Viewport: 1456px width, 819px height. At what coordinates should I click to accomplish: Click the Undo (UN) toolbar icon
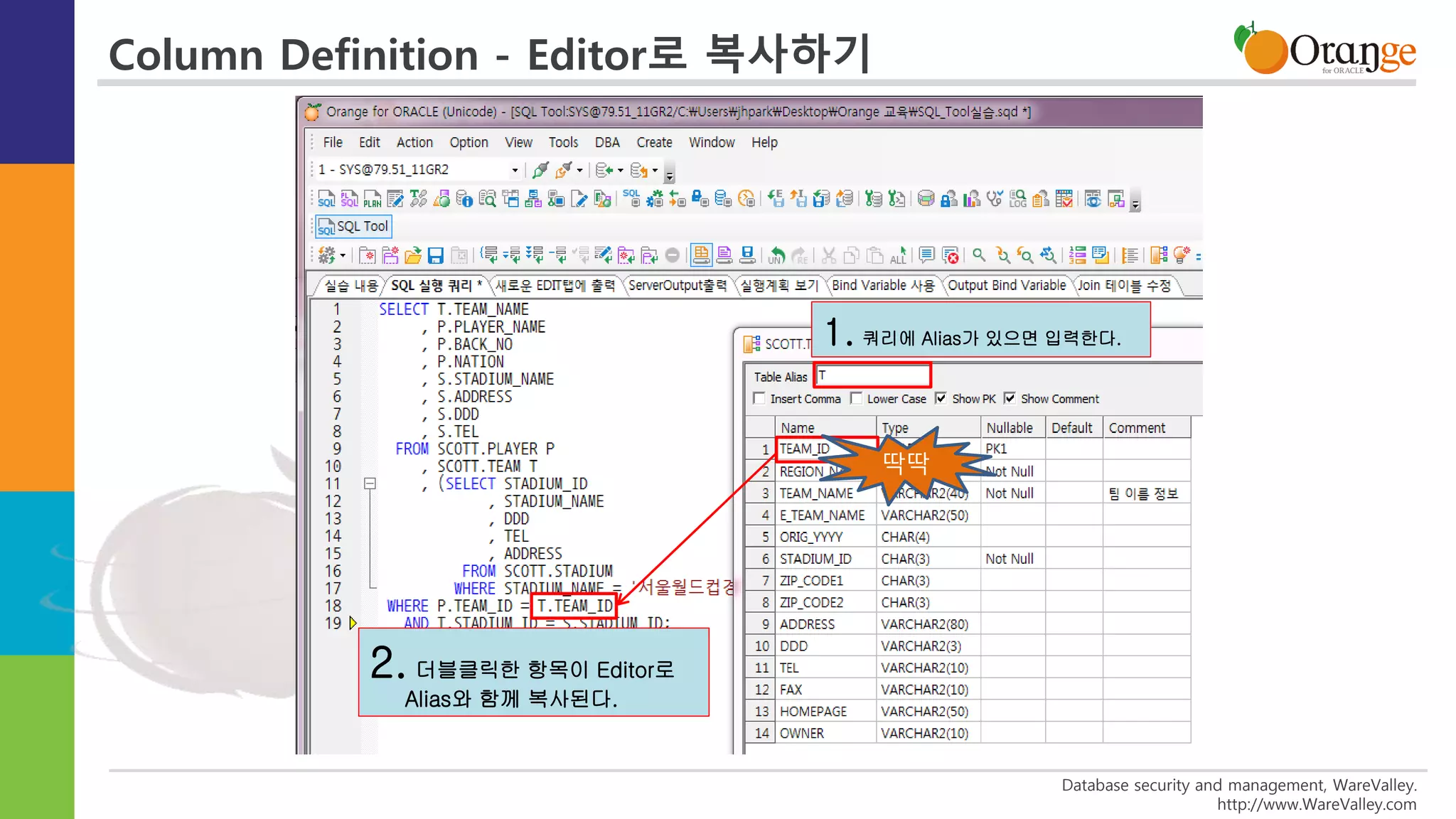pyautogui.click(x=777, y=255)
